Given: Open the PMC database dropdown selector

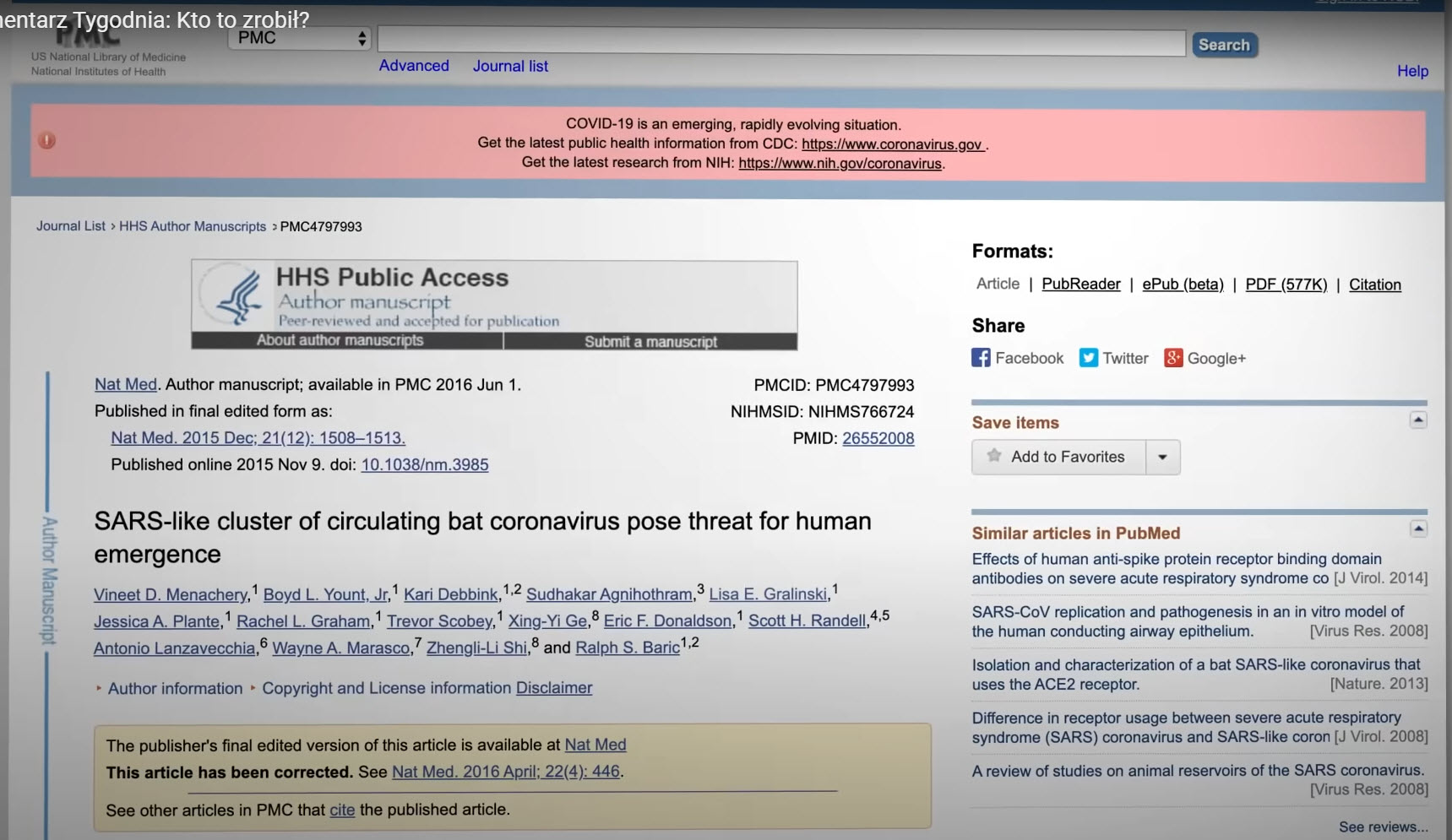Looking at the screenshot, I should pos(299,38).
